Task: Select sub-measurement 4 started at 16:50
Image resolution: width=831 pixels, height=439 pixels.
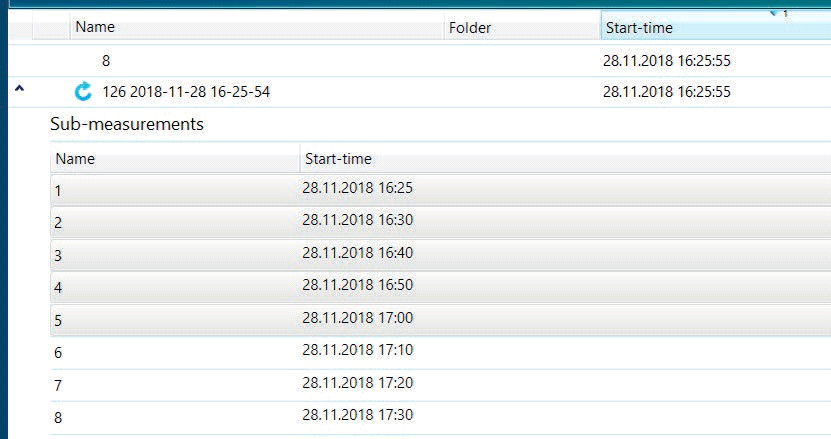Action: (x=58, y=287)
